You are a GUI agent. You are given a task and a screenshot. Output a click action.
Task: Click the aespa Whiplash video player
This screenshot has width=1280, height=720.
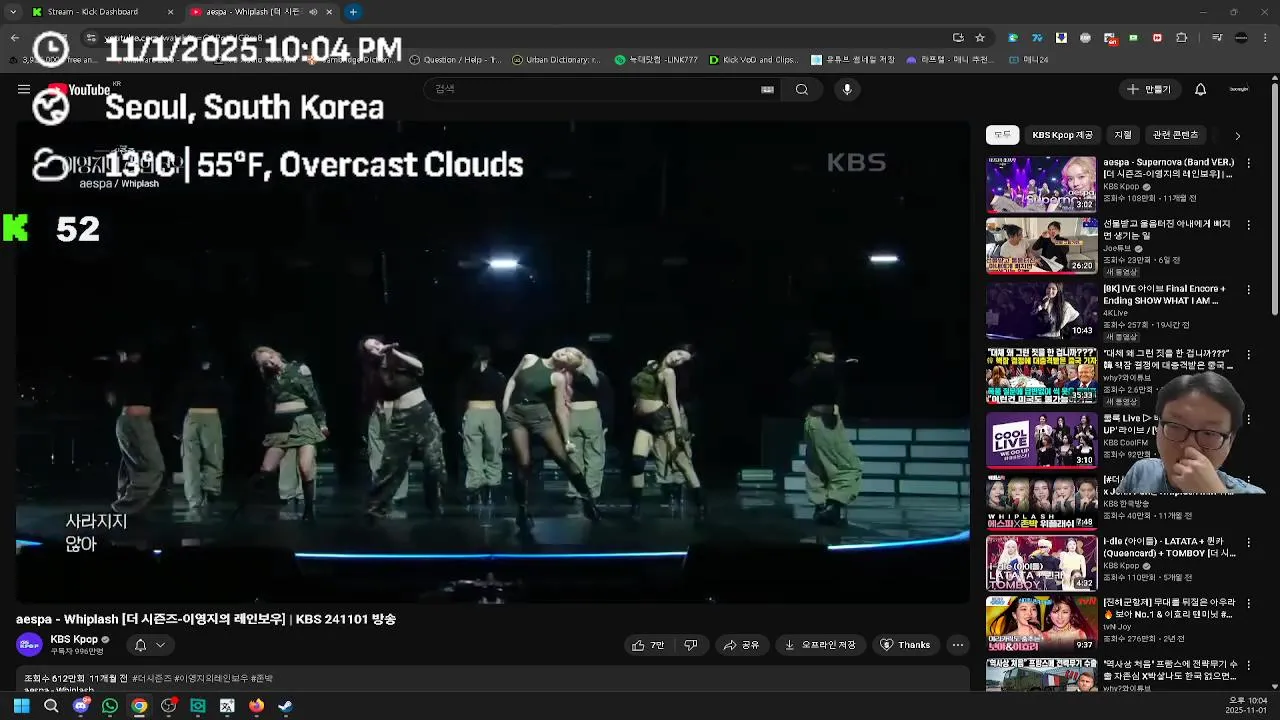pyautogui.click(x=492, y=362)
